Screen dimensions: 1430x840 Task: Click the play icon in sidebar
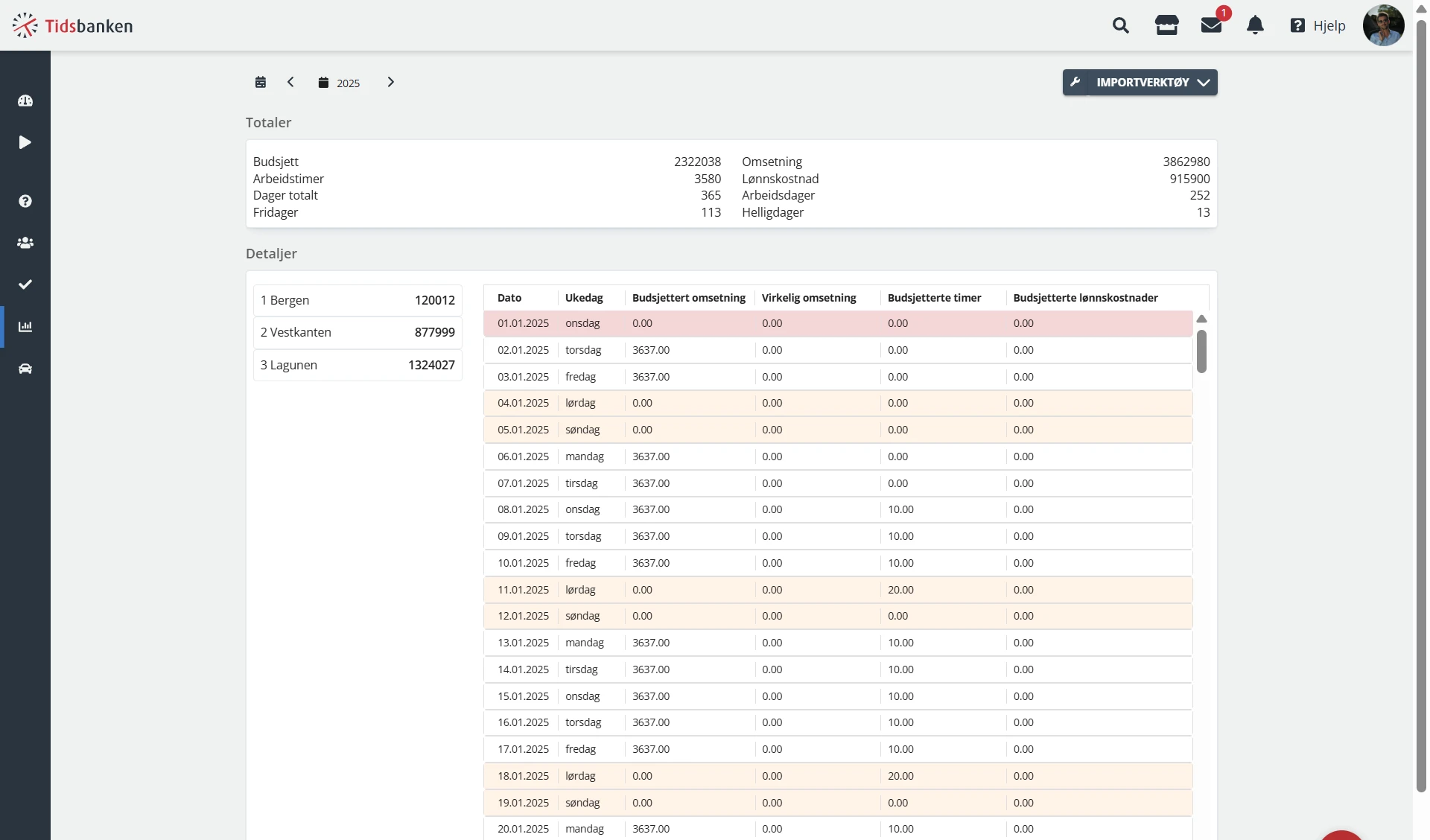coord(25,142)
